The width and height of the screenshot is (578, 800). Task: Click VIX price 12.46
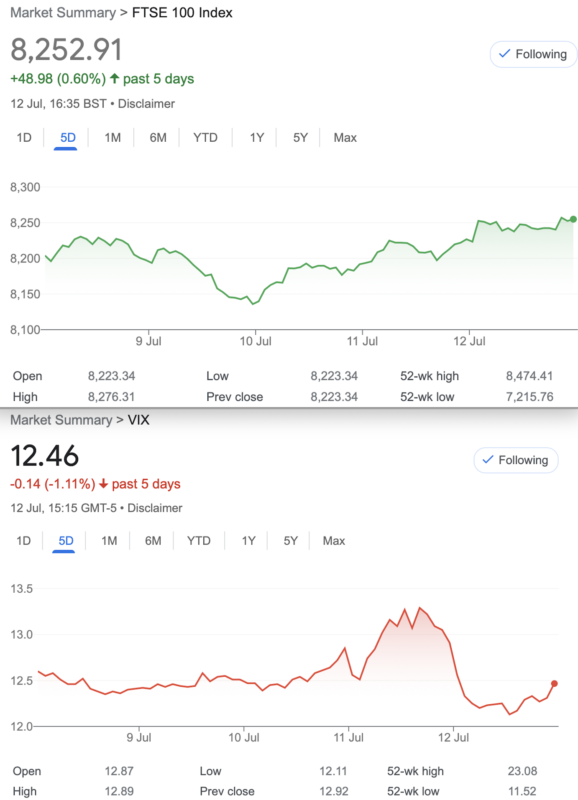point(44,456)
